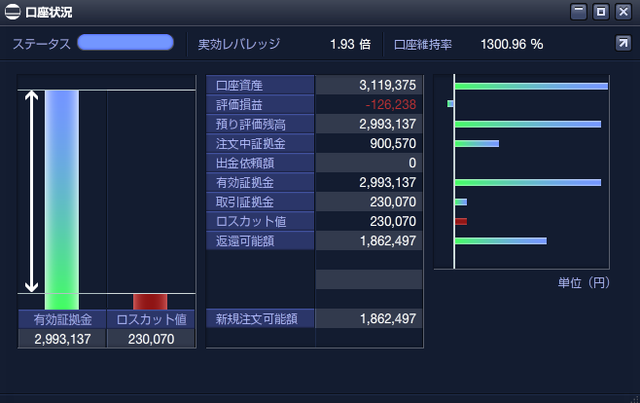
Task: Click the blue ステータス indicator bar
Action: (126, 42)
